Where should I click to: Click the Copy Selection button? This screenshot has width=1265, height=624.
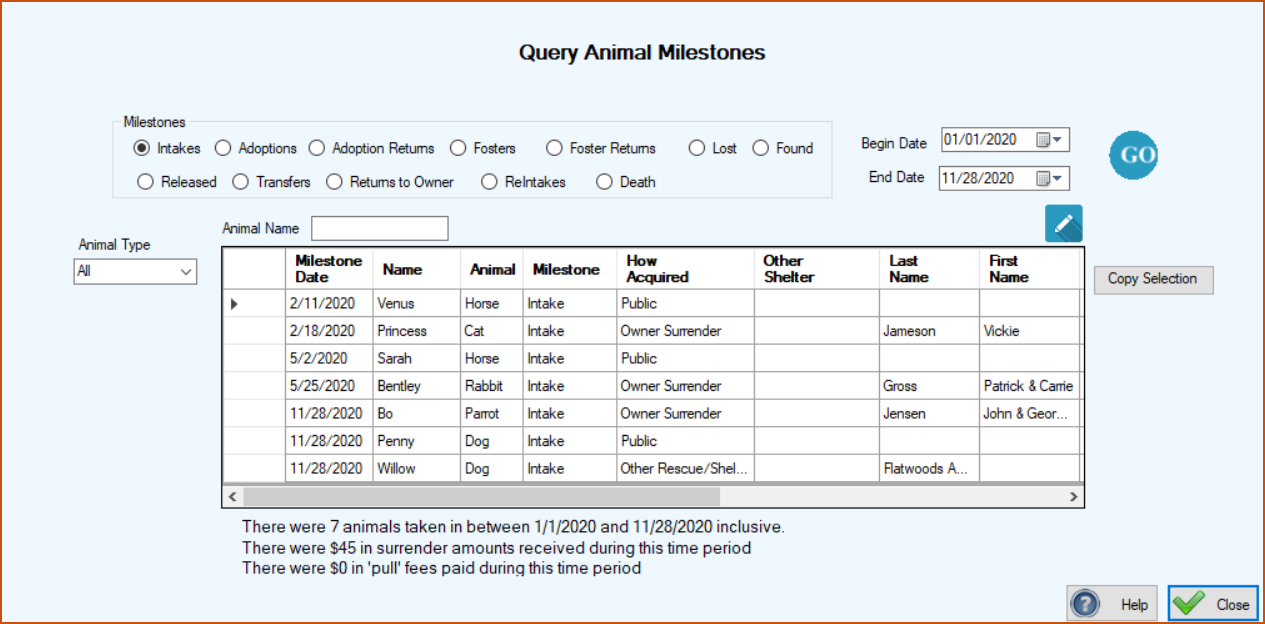(x=1153, y=279)
